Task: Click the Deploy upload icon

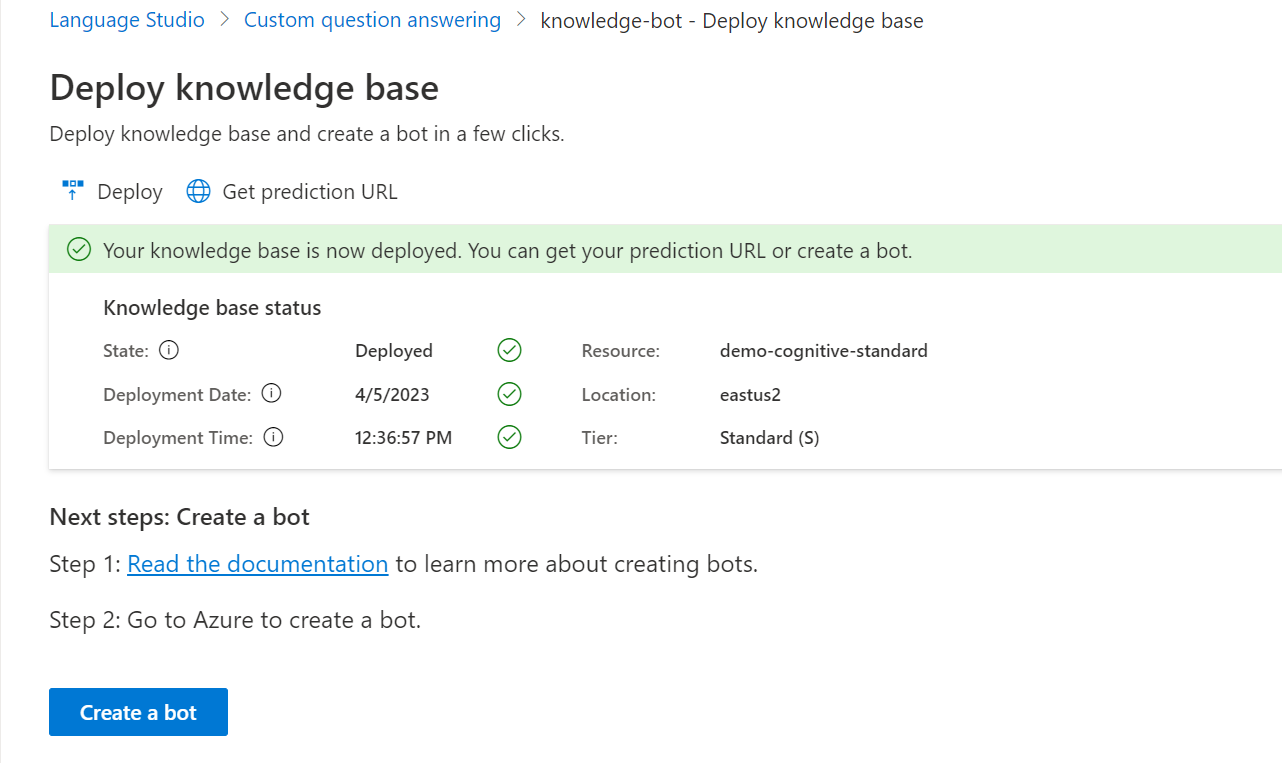Action: [x=73, y=191]
